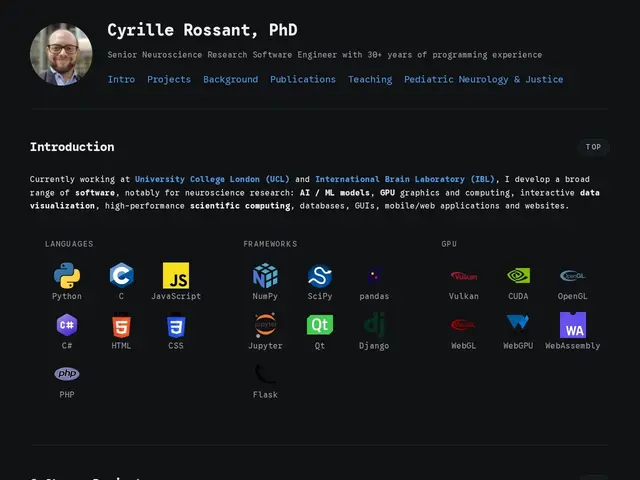The width and height of the screenshot is (640, 480).
Task: Select the C# hexagon icon
Action: 67,325
